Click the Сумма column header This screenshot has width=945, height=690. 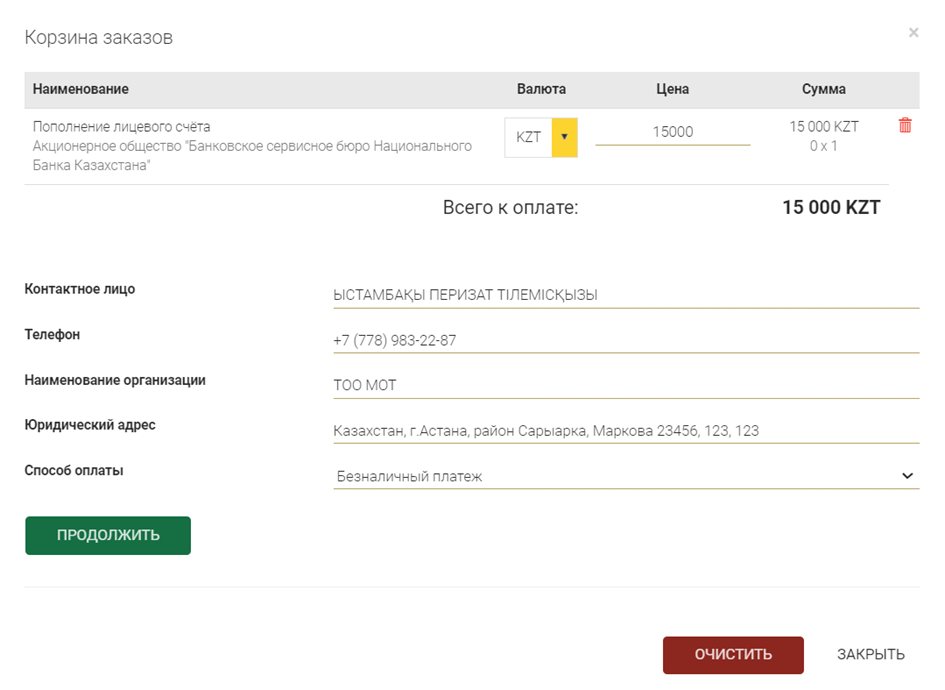823,90
